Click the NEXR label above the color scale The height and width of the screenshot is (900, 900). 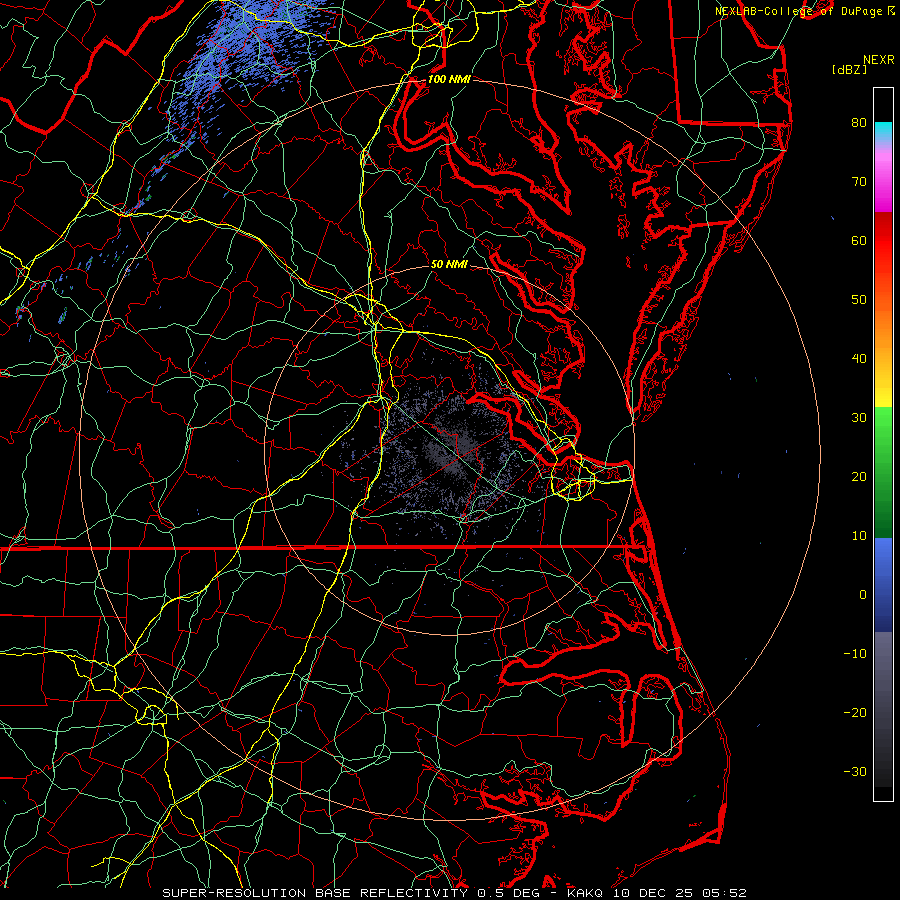pyautogui.click(x=878, y=60)
